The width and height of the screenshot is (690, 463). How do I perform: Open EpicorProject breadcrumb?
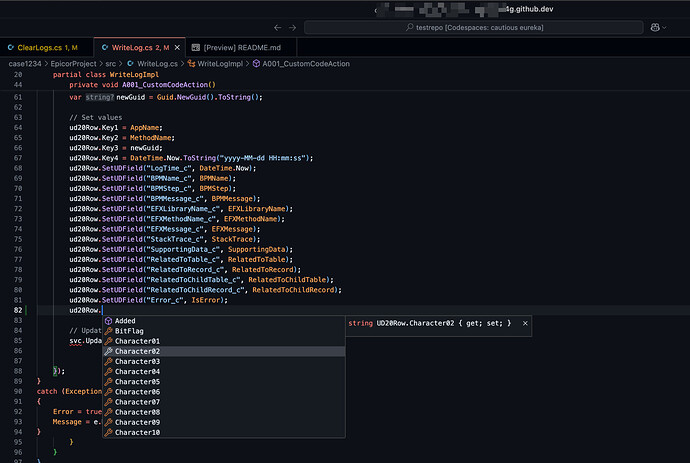(x=73, y=64)
